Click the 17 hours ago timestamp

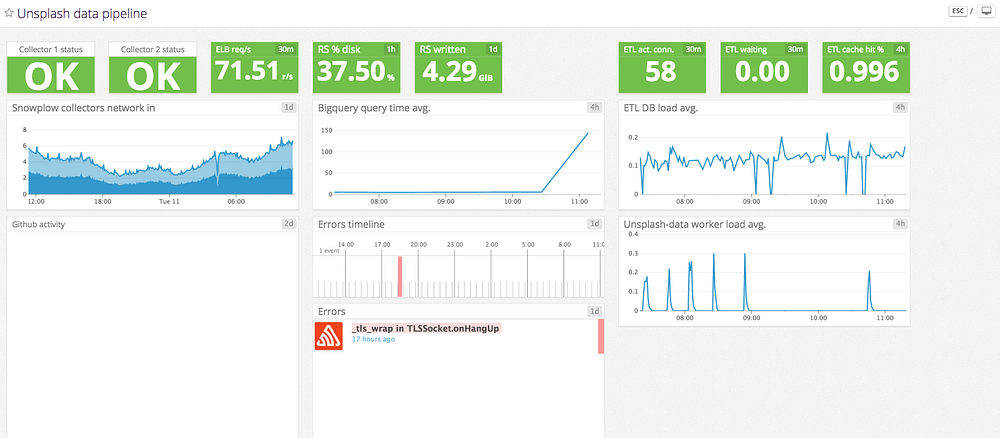[374, 339]
